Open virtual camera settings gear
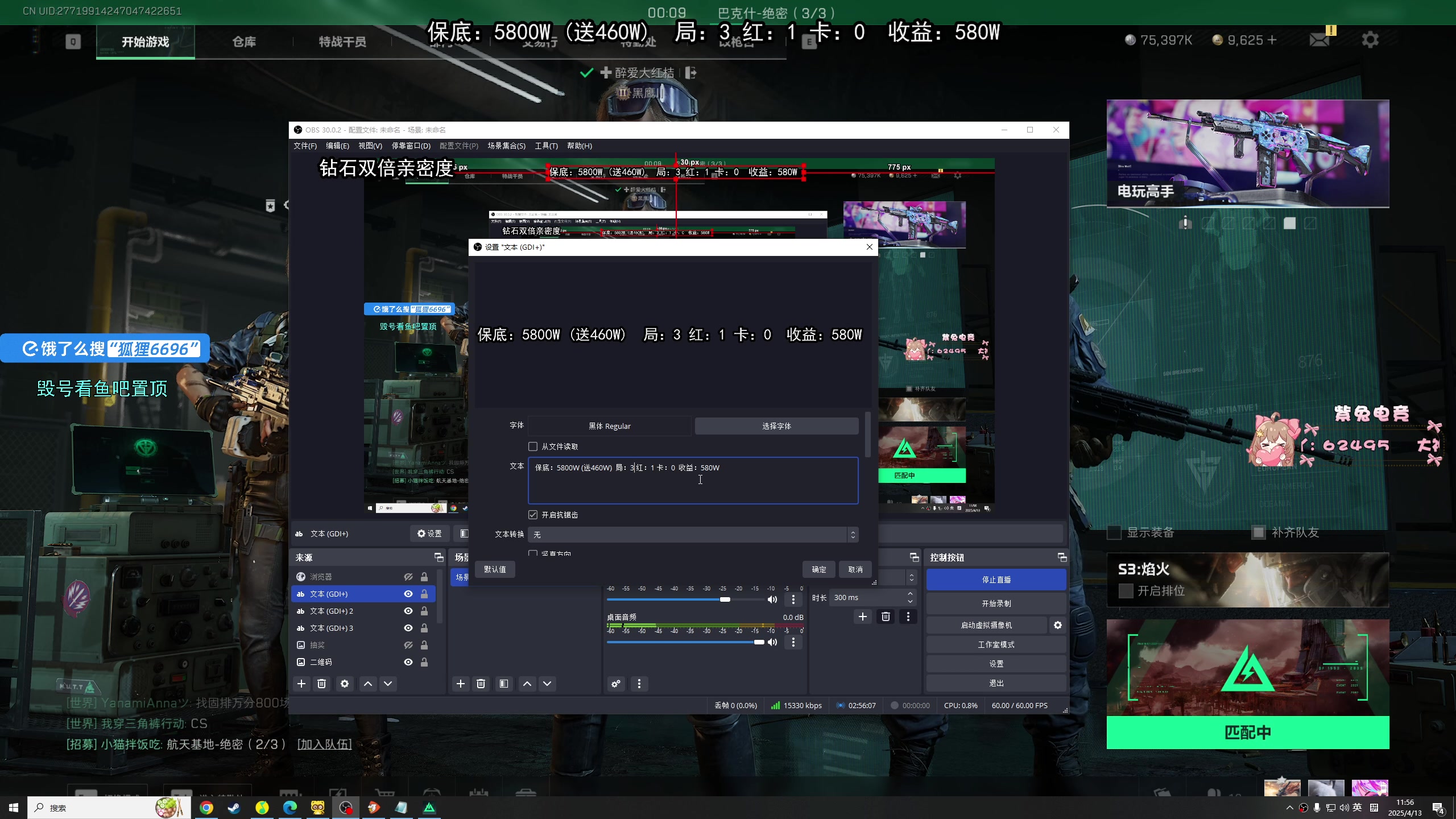Image resolution: width=1456 pixels, height=819 pixels. tap(1058, 625)
